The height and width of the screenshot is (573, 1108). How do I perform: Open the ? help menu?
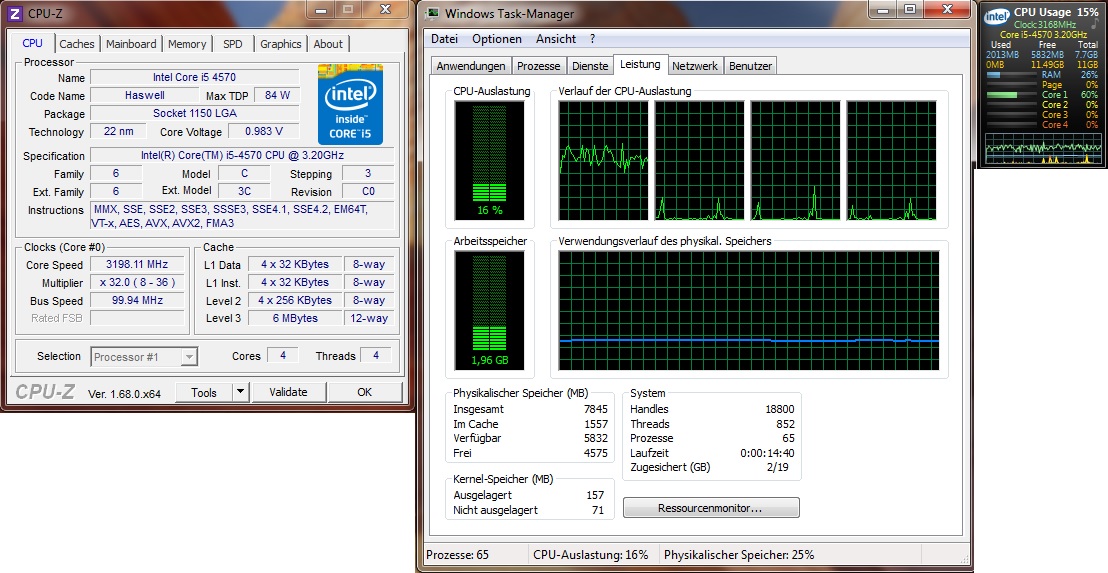click(592, 39)
